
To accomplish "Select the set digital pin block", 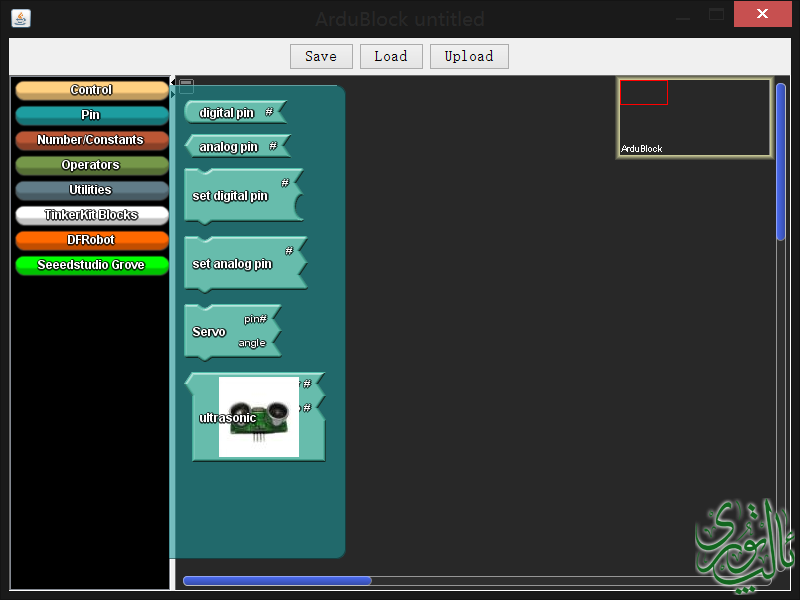I will [243, 196].
